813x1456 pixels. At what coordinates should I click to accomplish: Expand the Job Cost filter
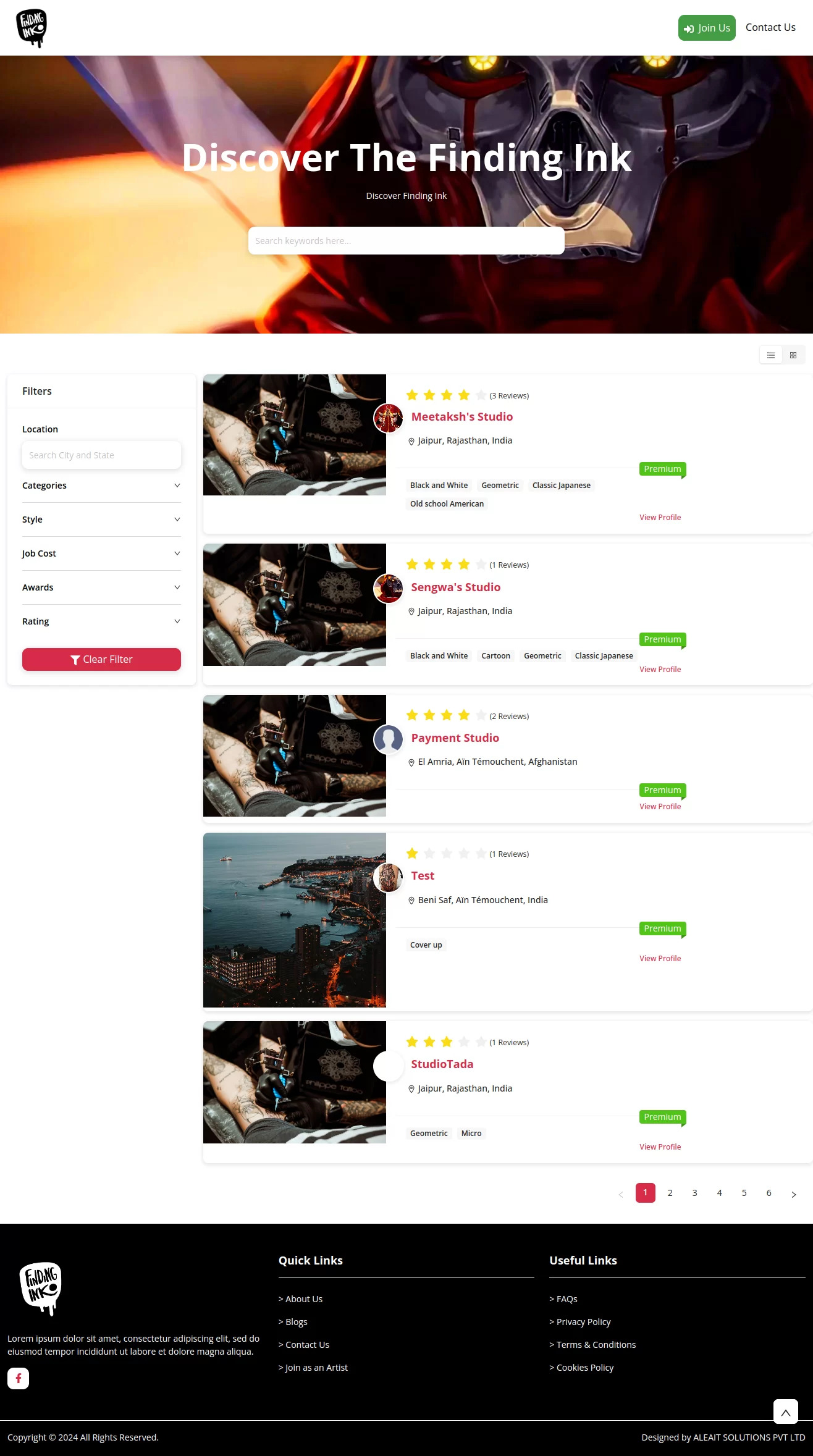point(101,553)
